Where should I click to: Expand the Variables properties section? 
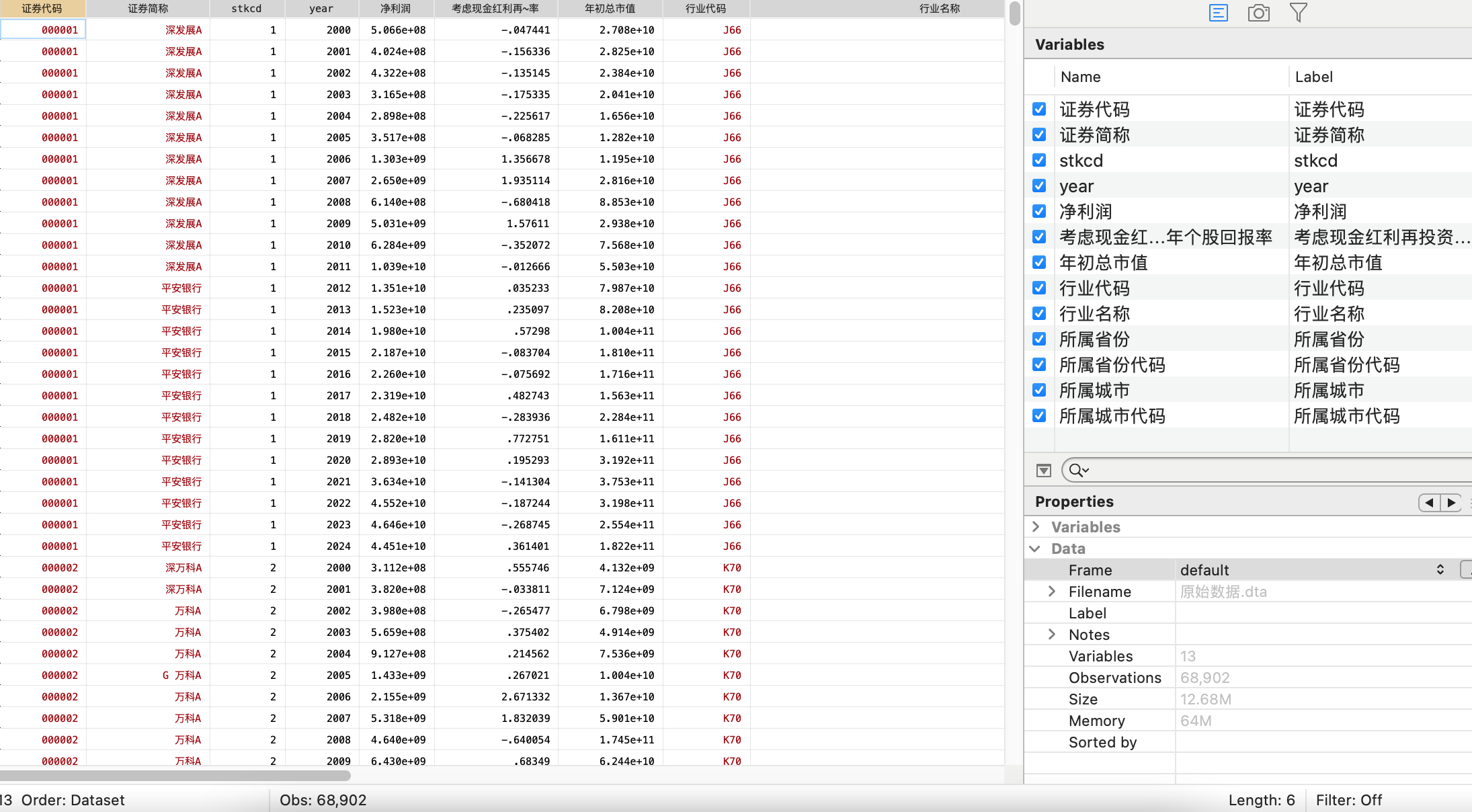click(x=1036, y=527)
